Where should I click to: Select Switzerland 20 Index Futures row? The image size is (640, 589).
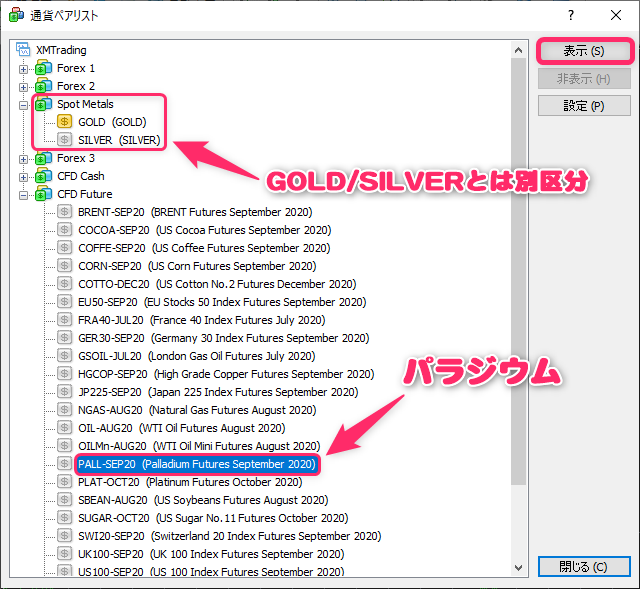230,536
